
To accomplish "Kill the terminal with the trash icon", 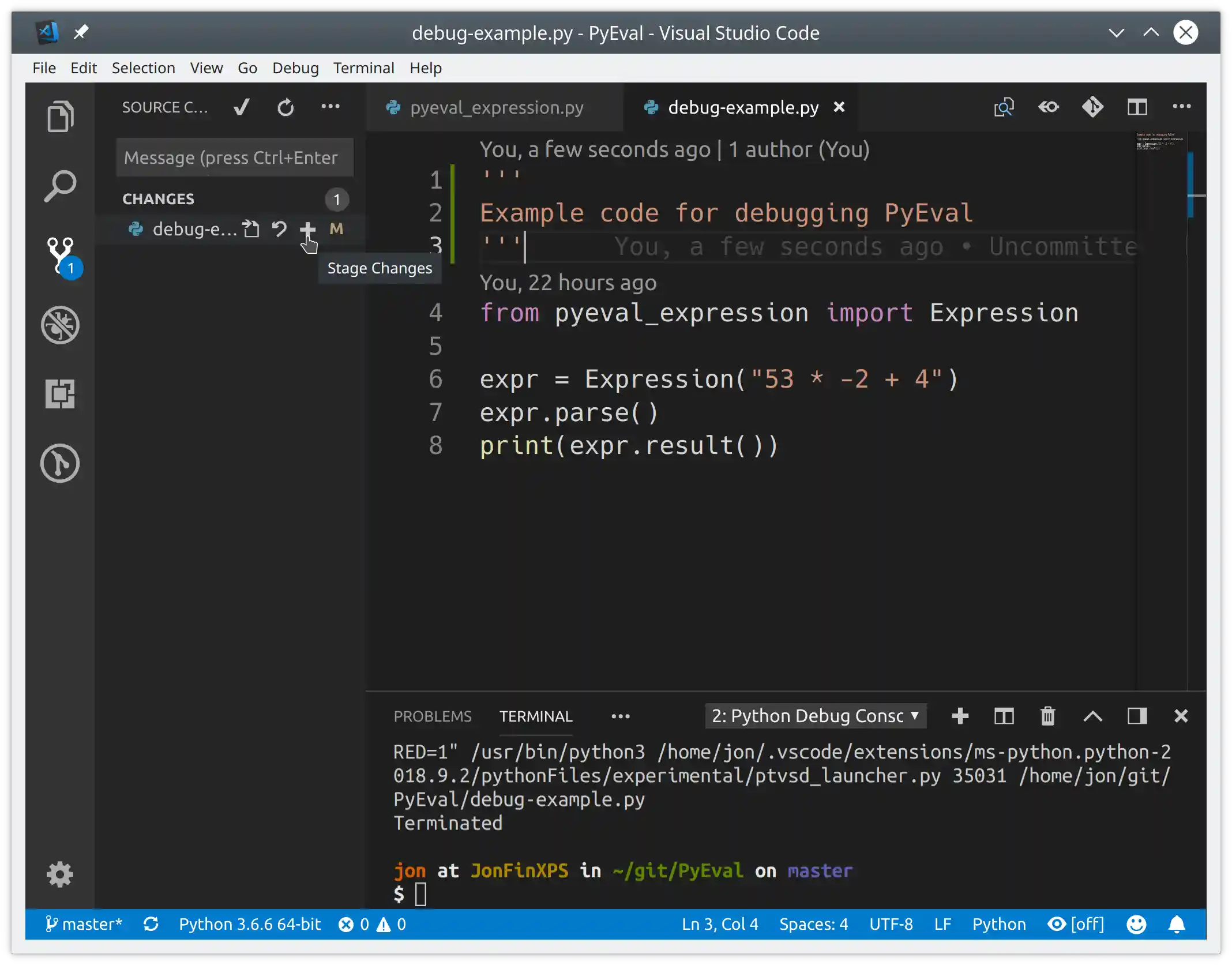I will pyautogui.click(x=1047, y=716).
